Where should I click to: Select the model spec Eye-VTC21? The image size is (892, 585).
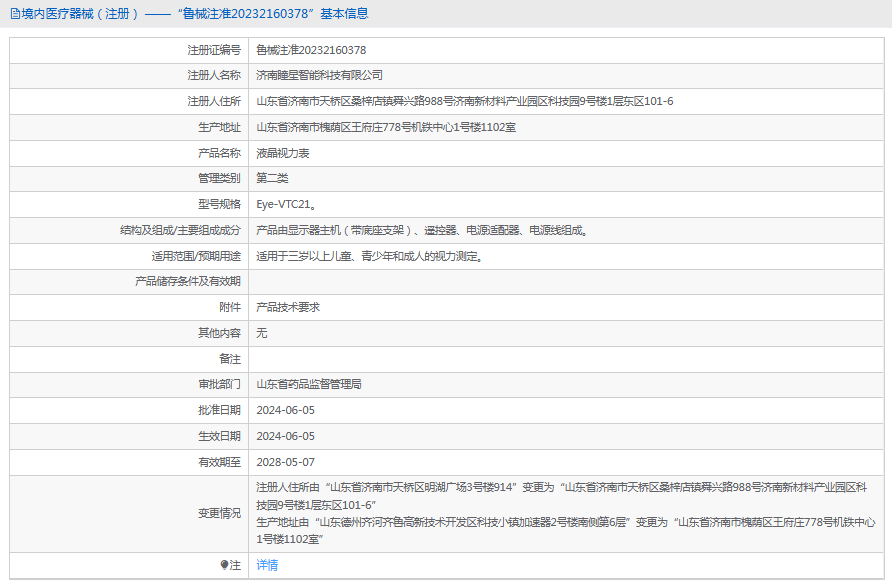(286, 204)
